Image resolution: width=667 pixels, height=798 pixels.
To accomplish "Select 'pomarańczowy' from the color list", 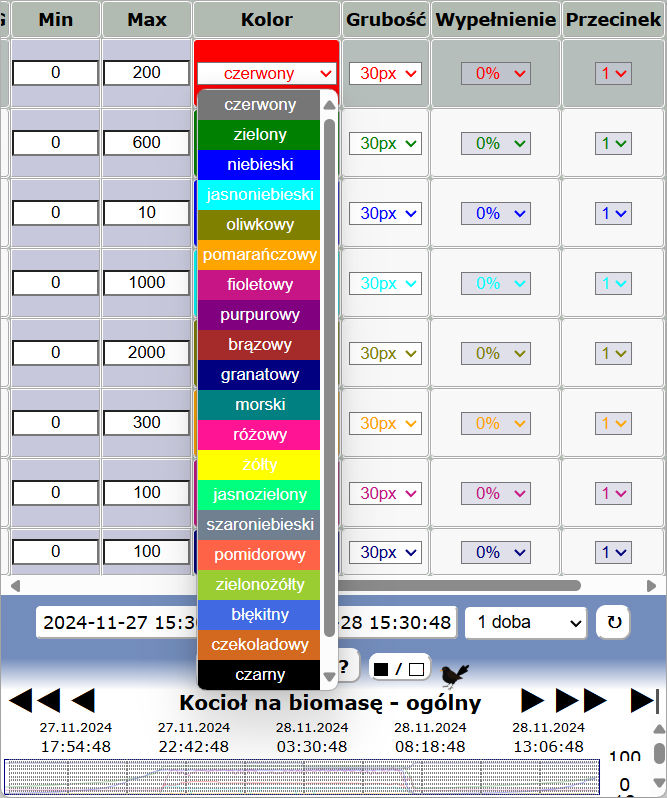I will point(259,255).
